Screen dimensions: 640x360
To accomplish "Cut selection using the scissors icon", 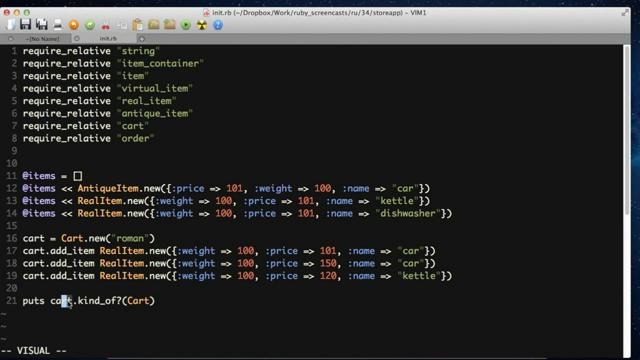I will (x=106, y=26).
